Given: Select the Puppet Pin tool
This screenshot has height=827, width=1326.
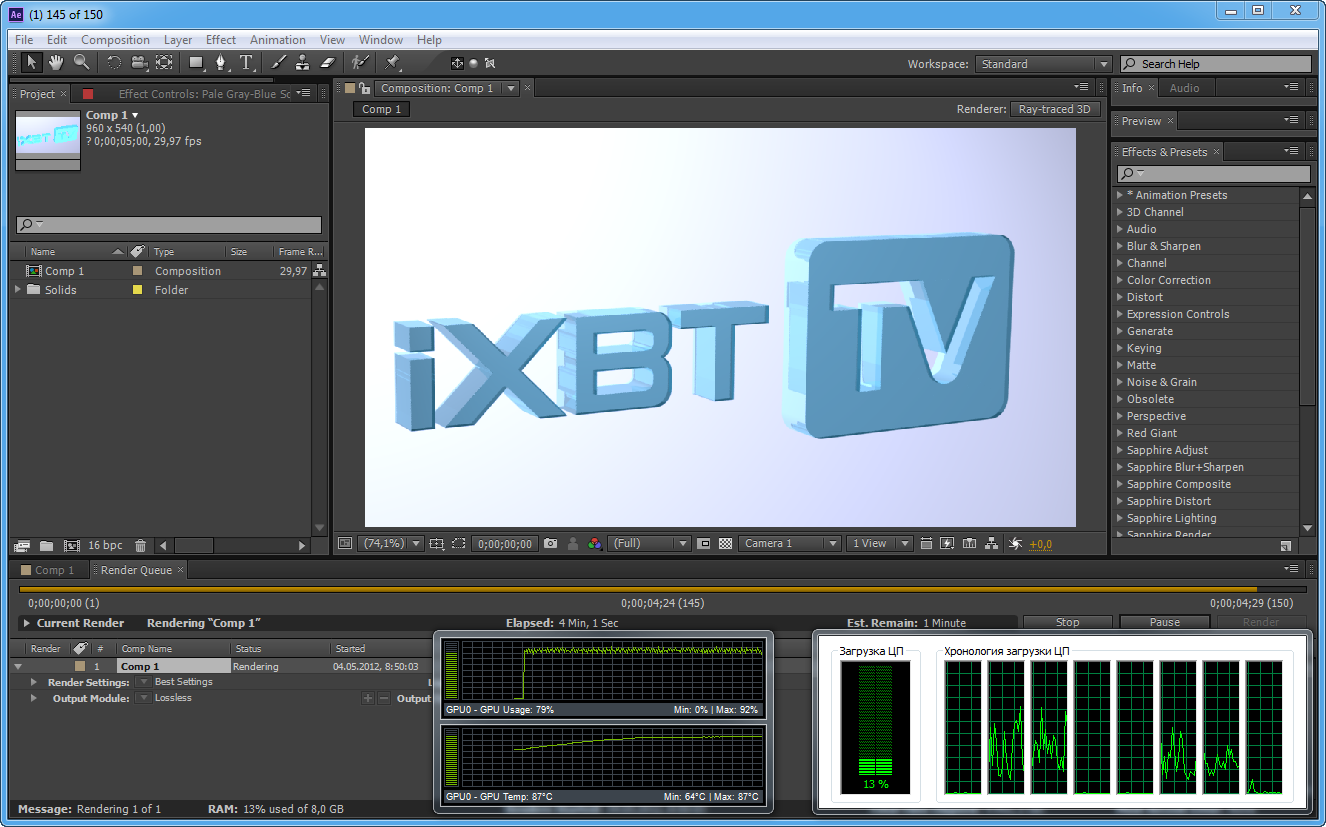Looking at the screenshot, I should (393, 63).
